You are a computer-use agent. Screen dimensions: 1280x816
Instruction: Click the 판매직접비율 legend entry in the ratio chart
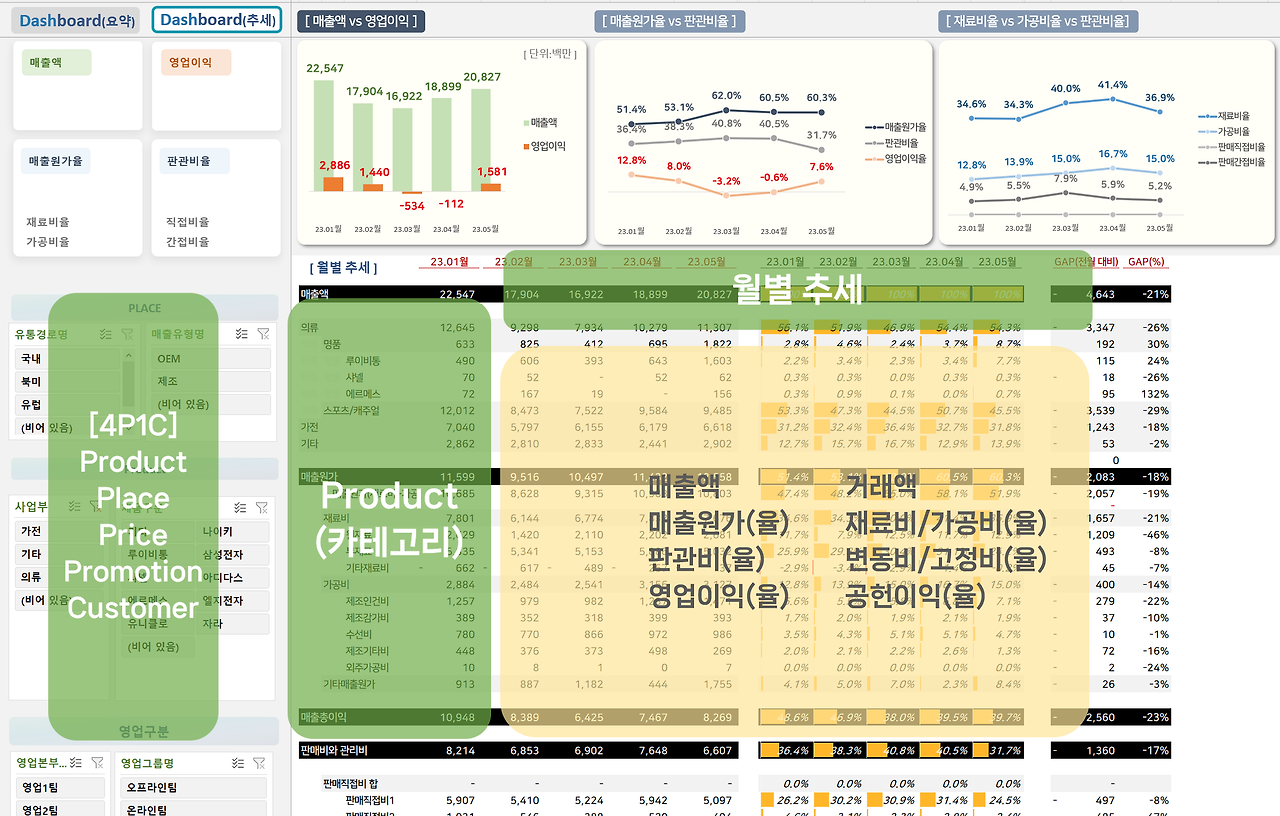pyautogui.click(x=1232, y=146)
